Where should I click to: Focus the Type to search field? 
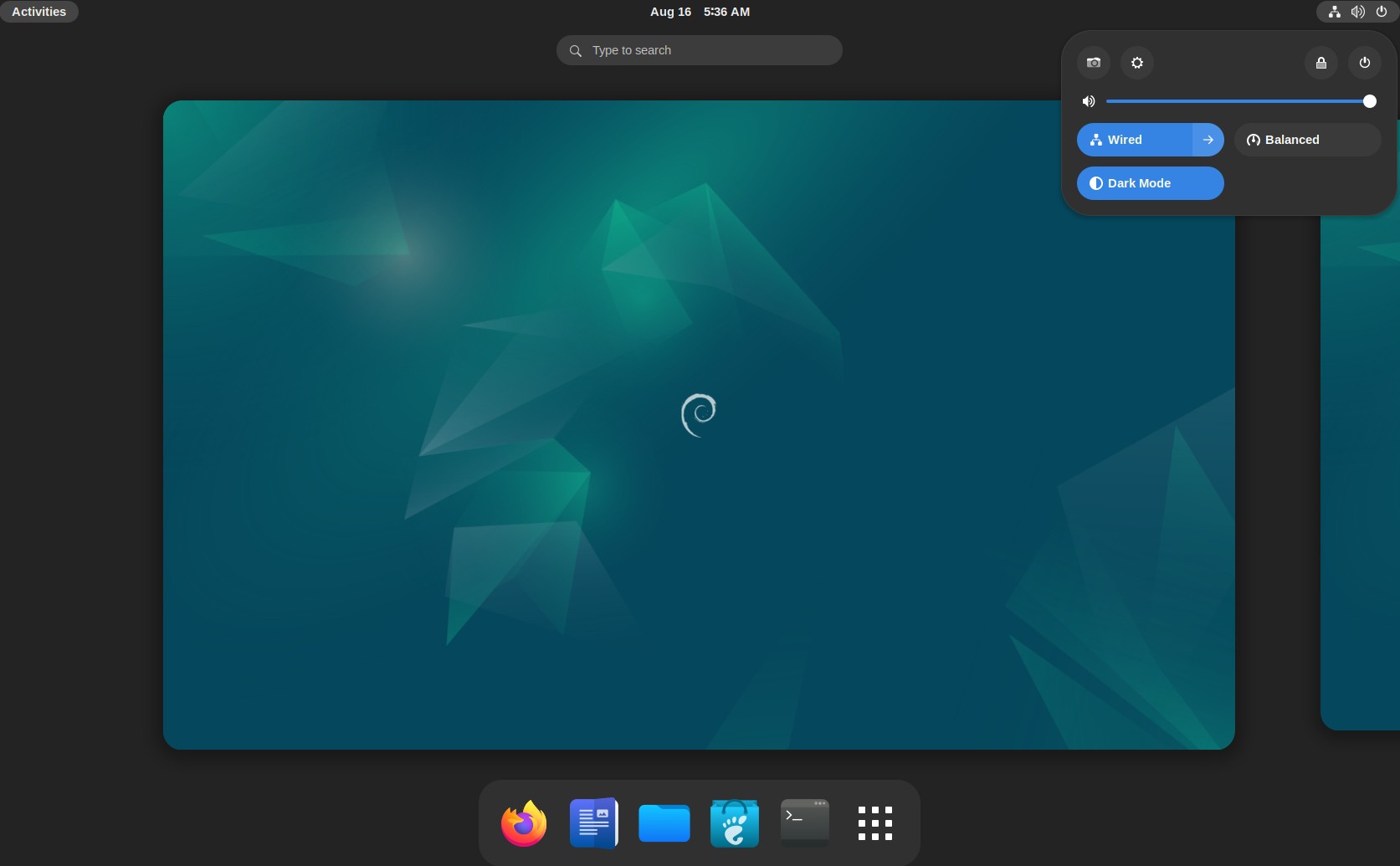pyautogui.click(x=700, y=50)
